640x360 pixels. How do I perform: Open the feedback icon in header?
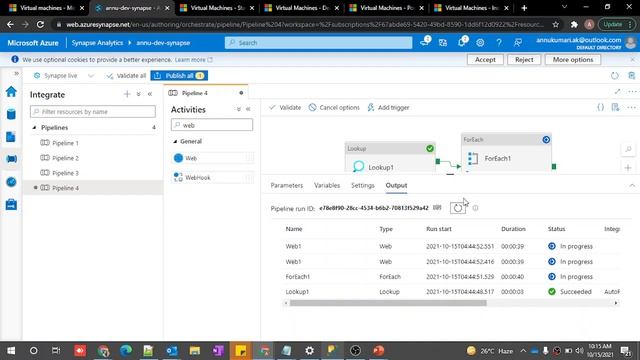(x=518, y=42)
